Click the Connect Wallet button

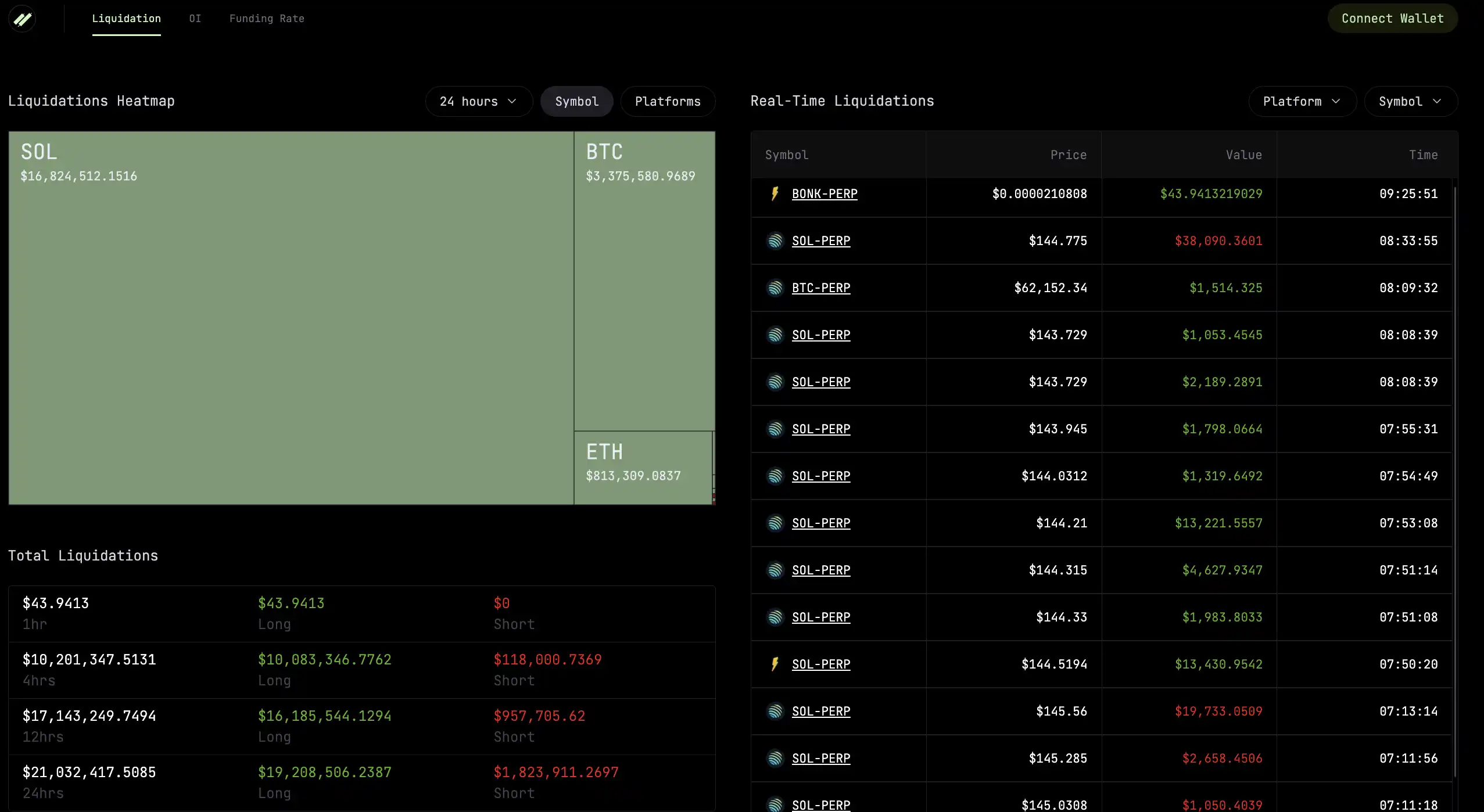point(1392,18)
